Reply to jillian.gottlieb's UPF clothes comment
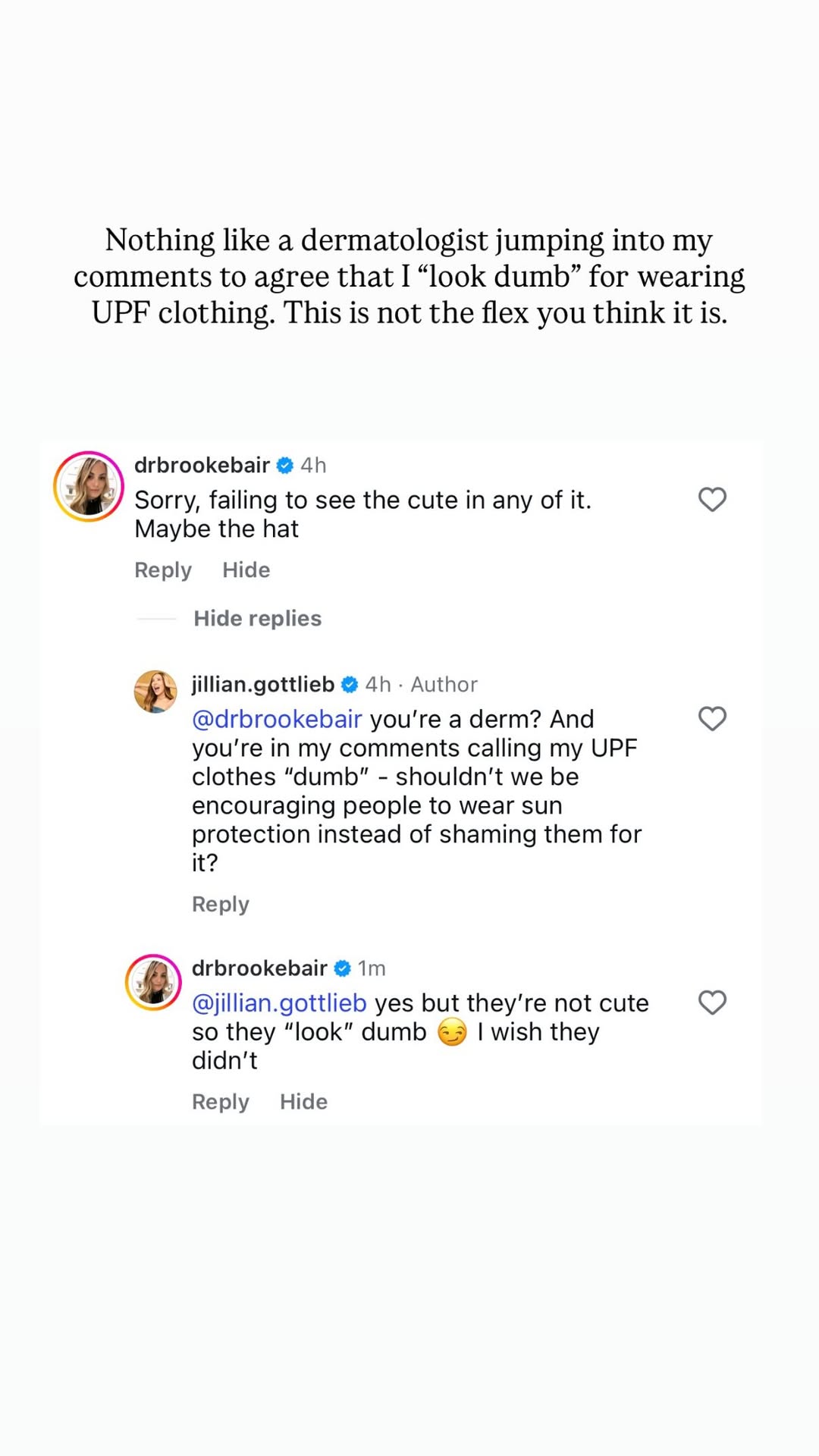The height and width of the screenshot is (1456, 819). pos(221,905)
